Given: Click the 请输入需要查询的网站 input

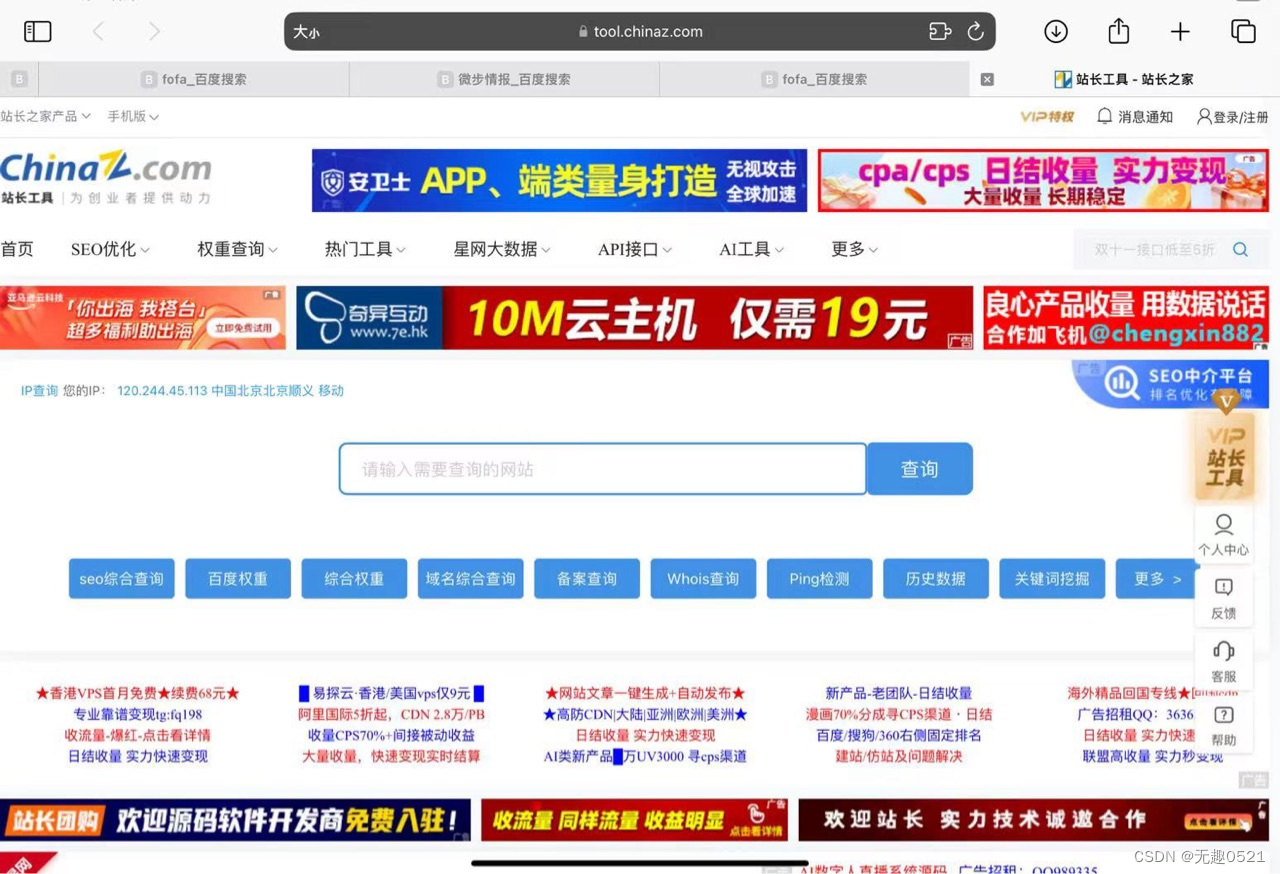Looking at the screenshot, I should (x=603, y=469).
